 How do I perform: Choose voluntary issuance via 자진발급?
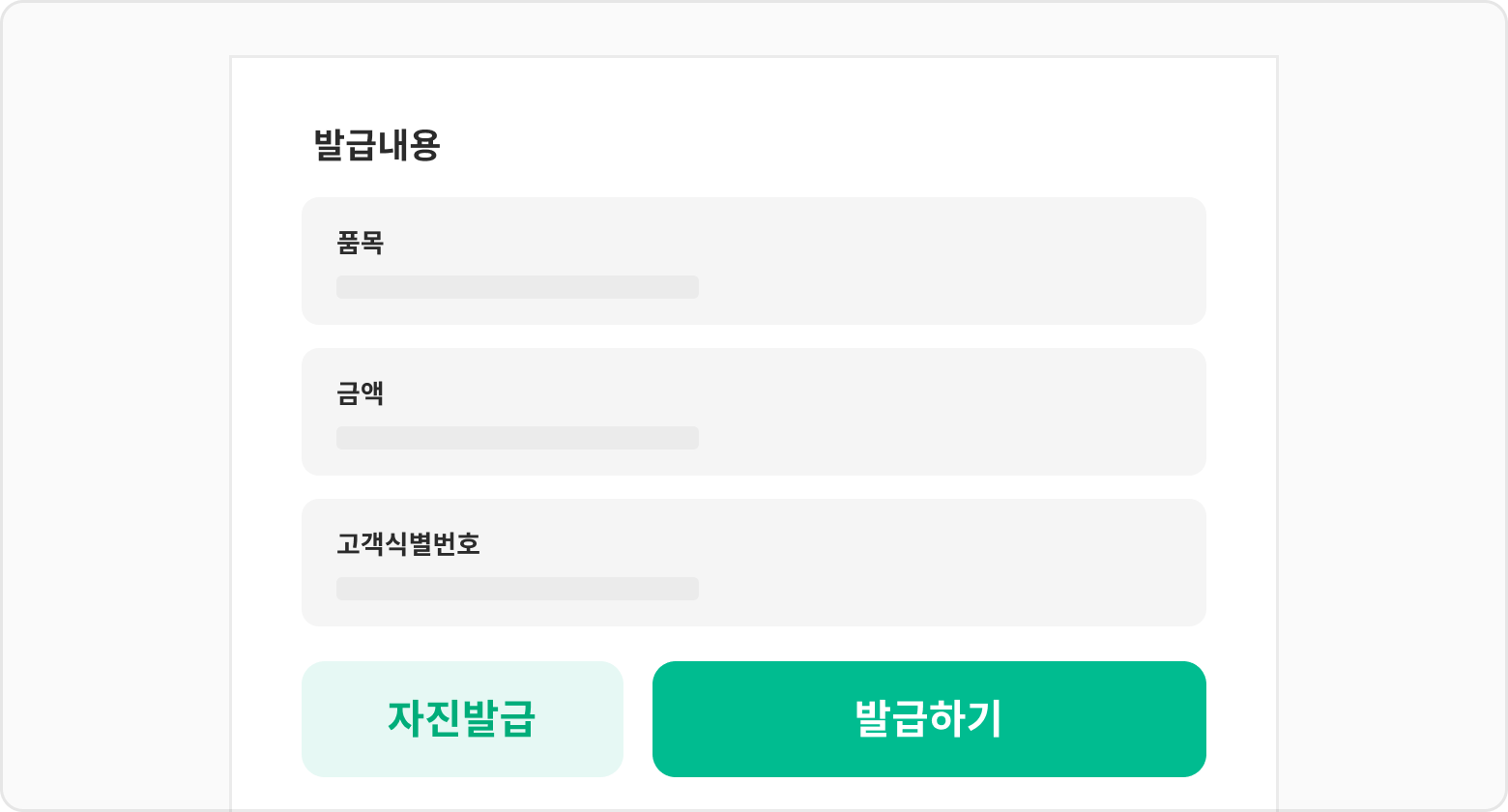coord(462,719)
